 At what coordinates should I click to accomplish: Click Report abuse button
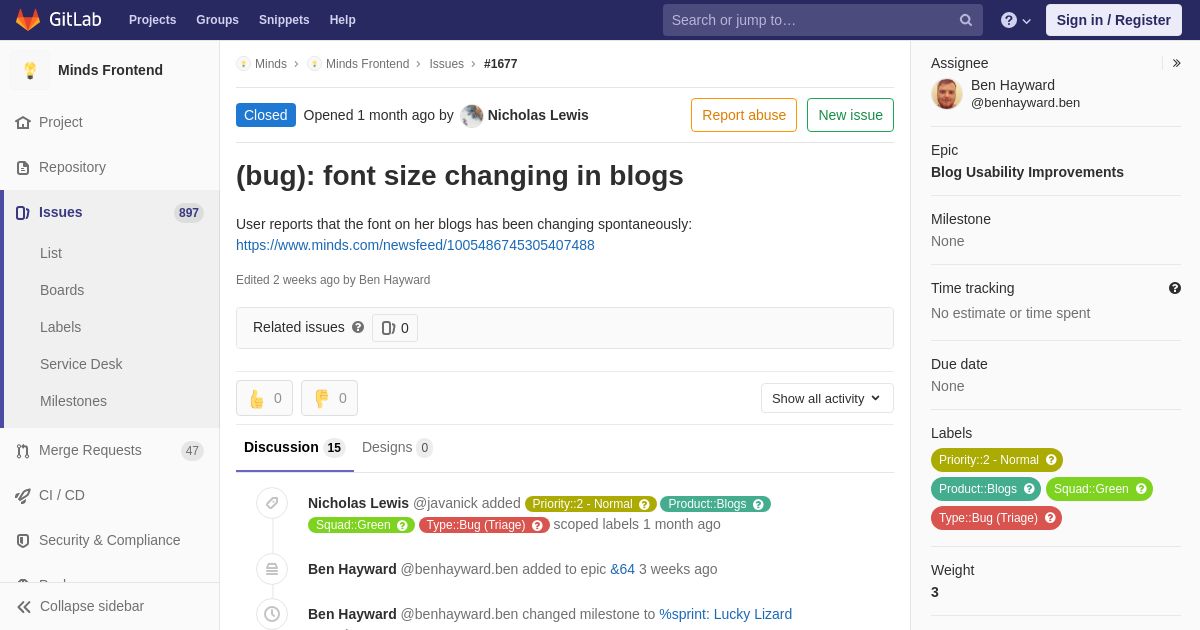(744, 115)
